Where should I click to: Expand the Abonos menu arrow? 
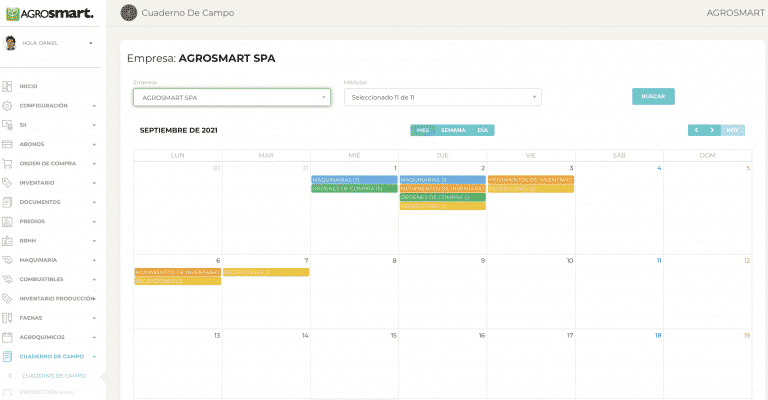94,144
